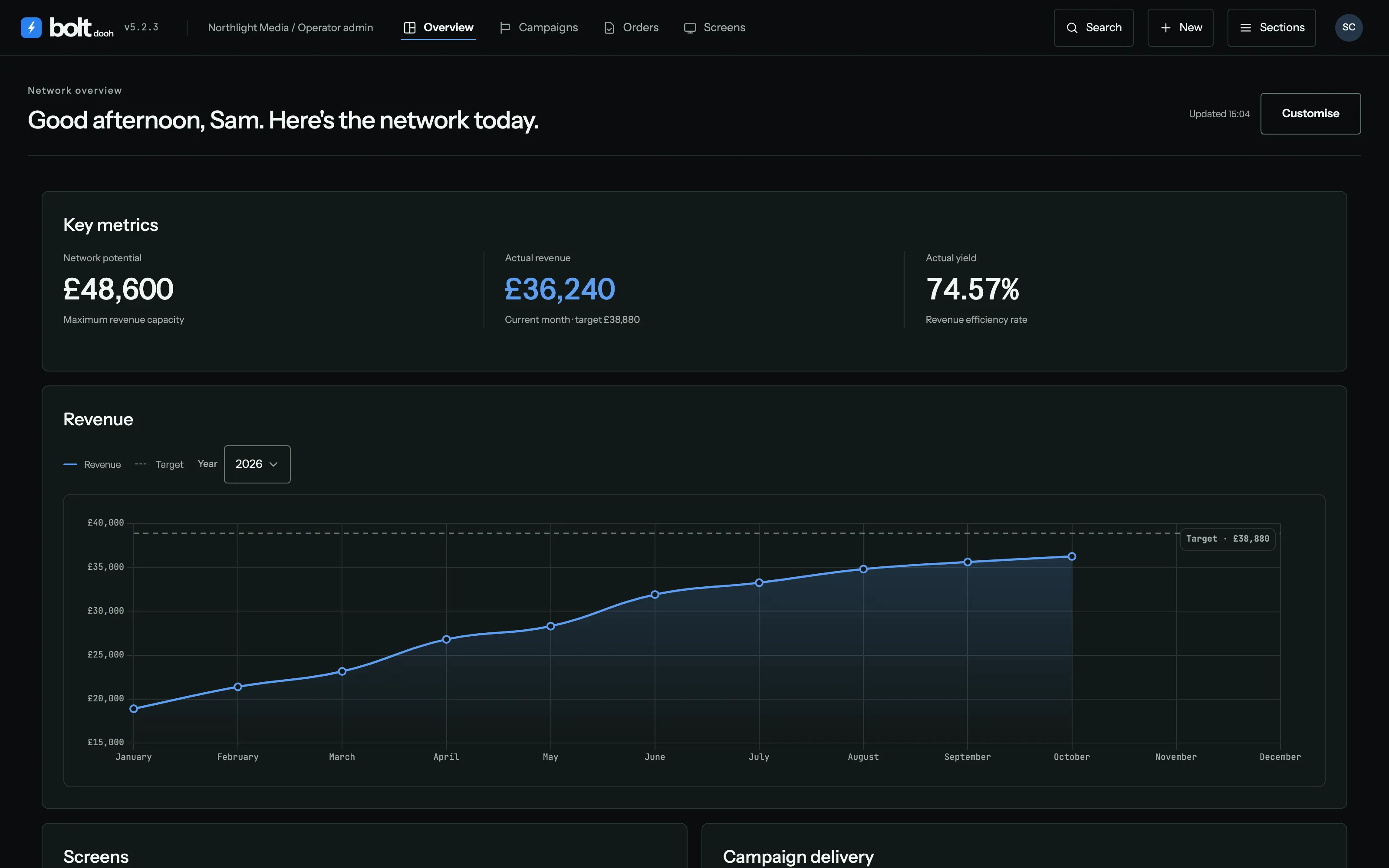This screenshot has height=868, width=1389.
Task: Click the 'Campaign delivery' section heading
Action: tap(798, 857)
